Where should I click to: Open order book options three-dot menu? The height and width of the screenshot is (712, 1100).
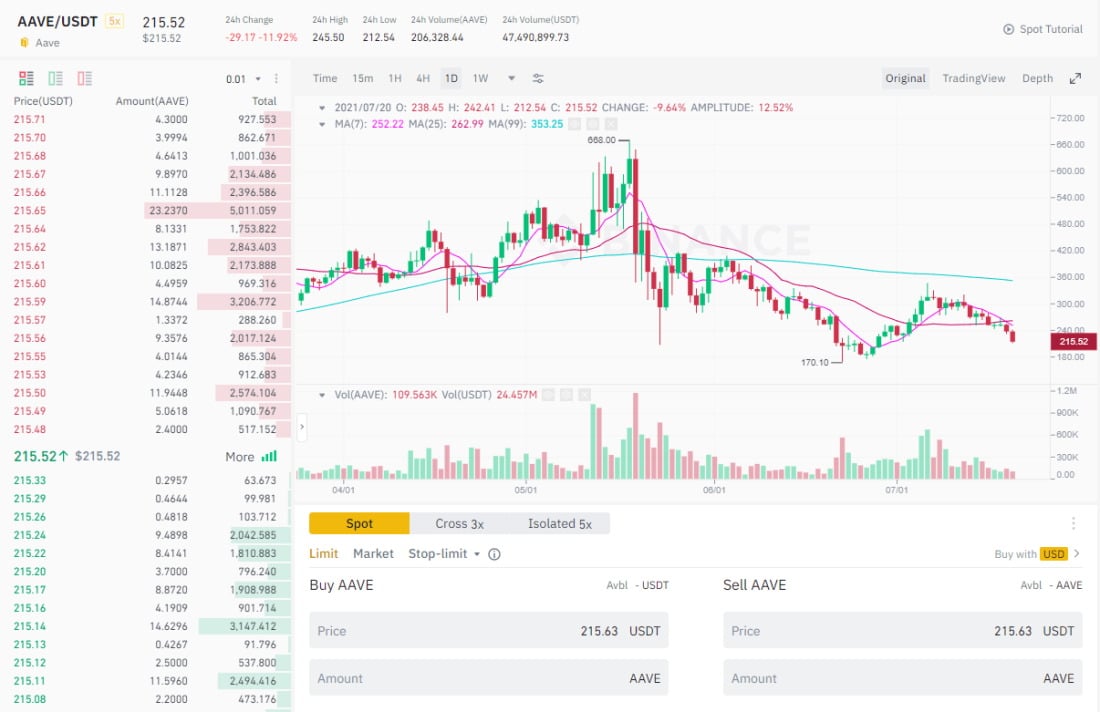click(x=276, y=79)
